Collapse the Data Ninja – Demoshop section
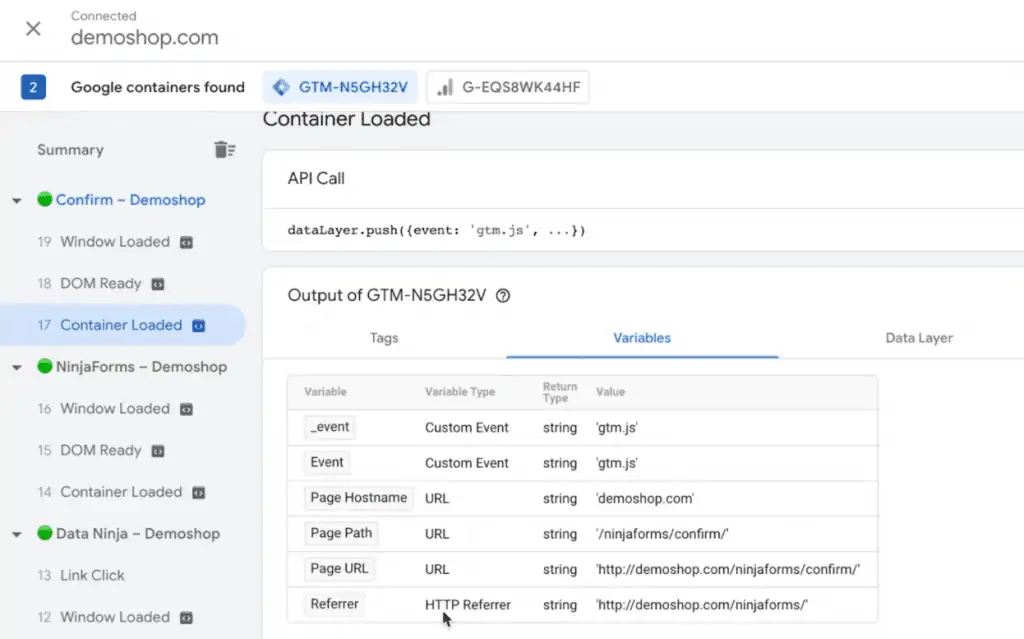Viewport: 1024px width, 639px height. (x=16, y=534)
